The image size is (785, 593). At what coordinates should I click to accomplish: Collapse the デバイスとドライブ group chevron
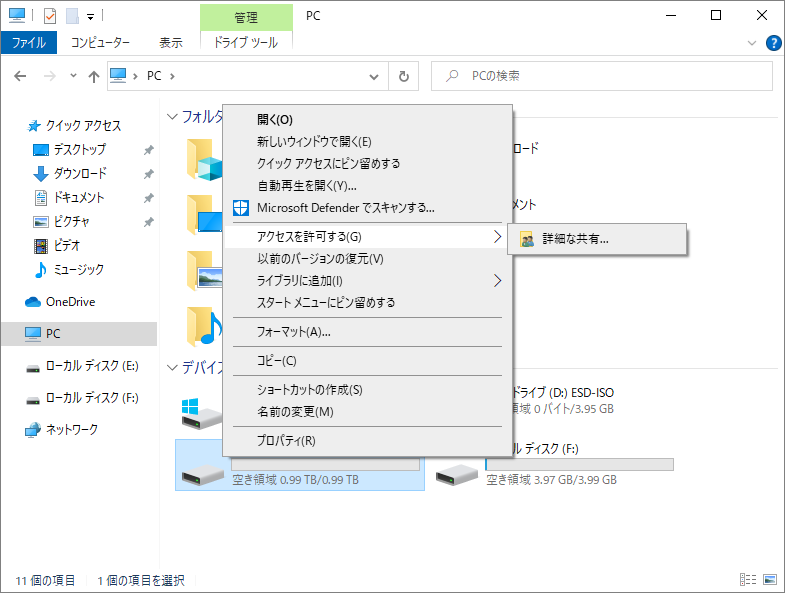point(172,368)
